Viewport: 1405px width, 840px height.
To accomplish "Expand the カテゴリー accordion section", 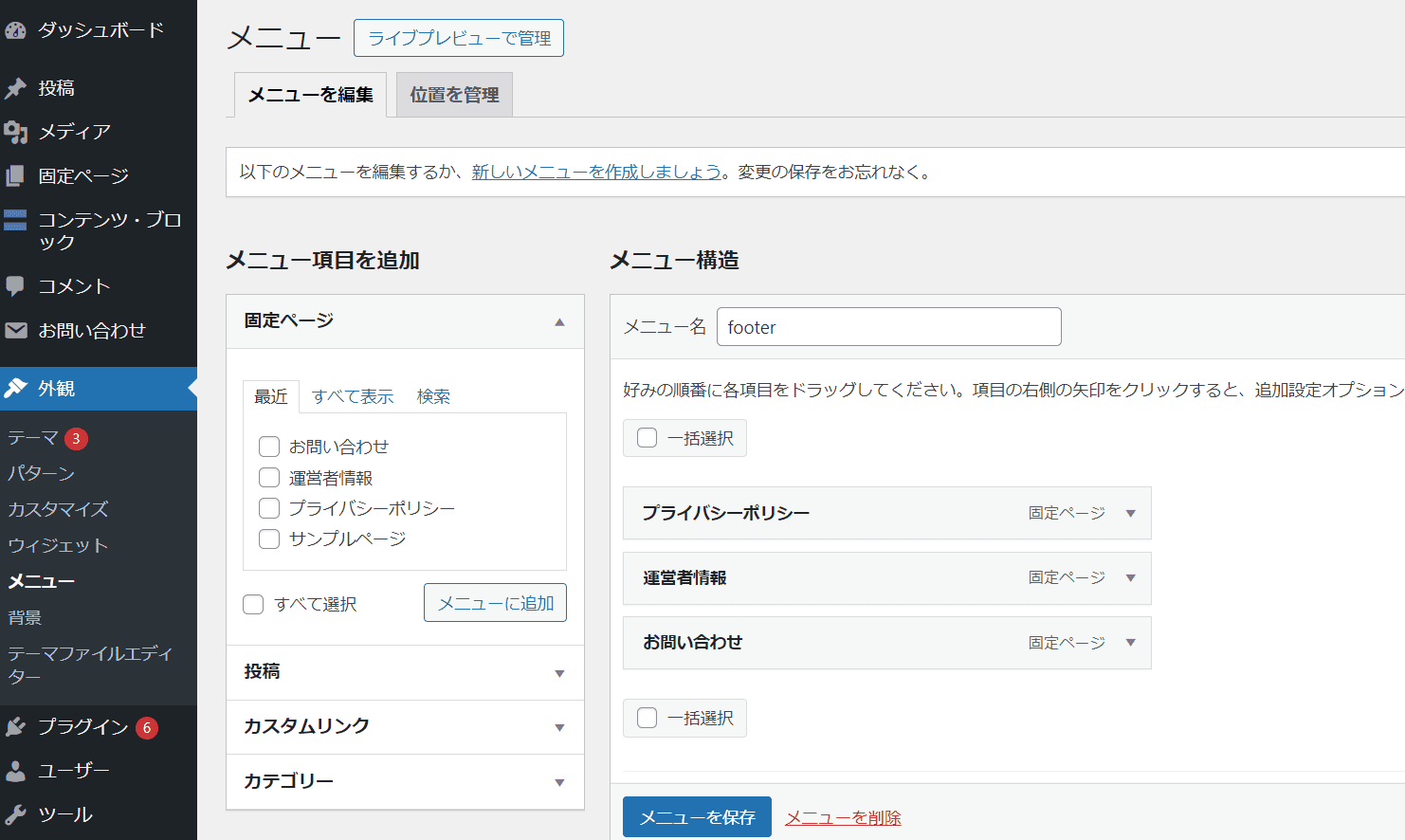I will coord(405,781).
